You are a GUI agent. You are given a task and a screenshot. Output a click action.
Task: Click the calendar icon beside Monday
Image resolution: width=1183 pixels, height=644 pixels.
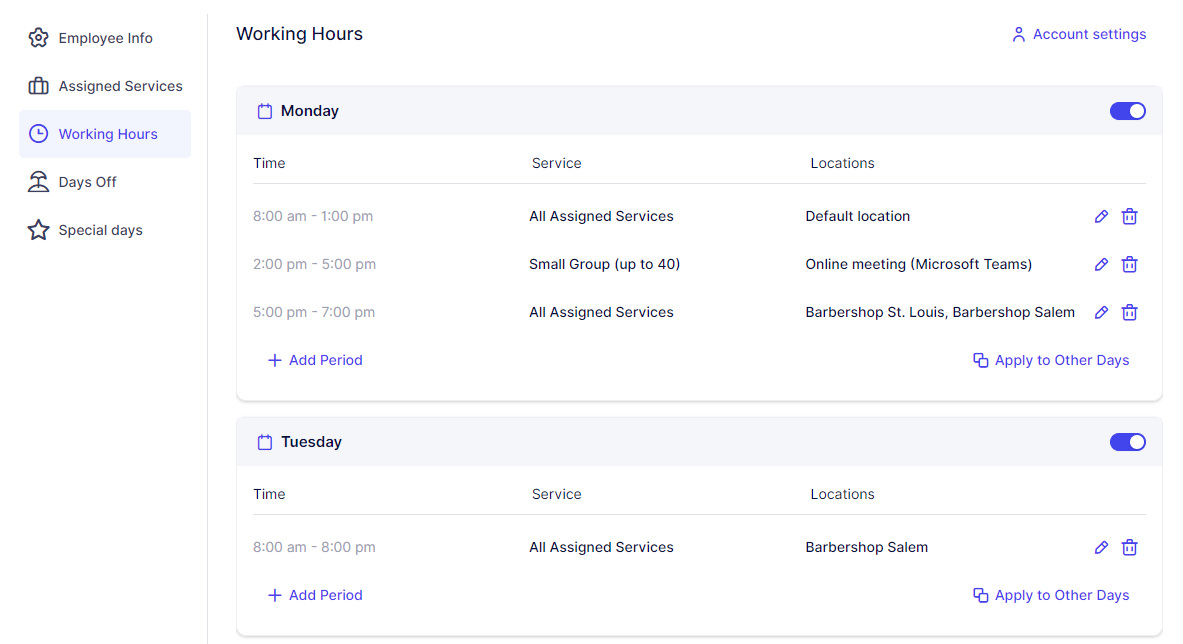264,111
